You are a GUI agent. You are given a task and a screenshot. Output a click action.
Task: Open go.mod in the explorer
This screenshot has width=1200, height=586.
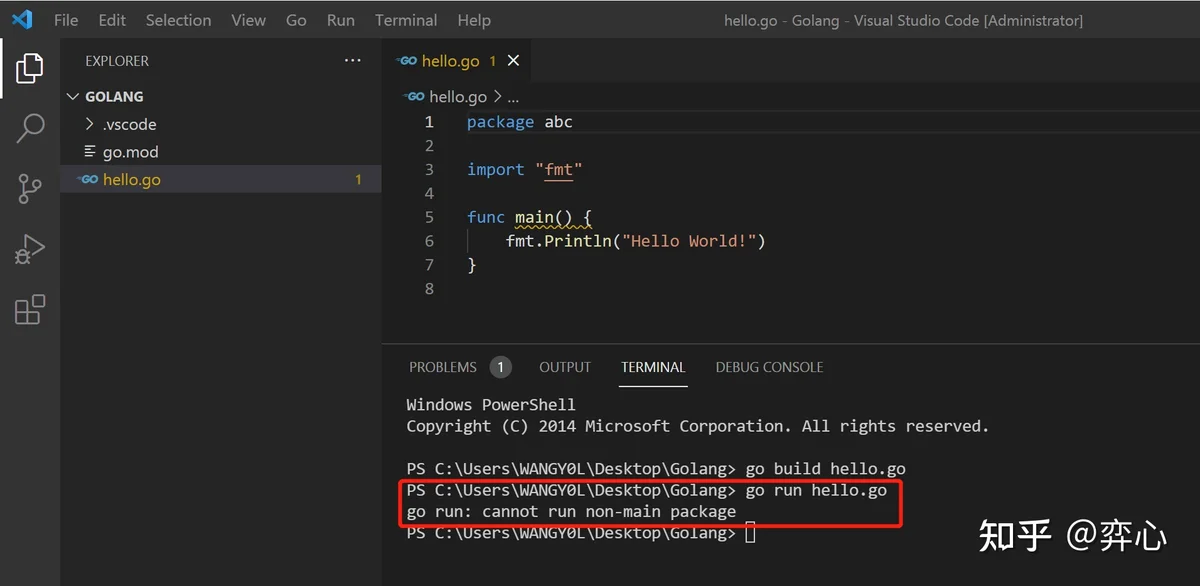coord(220,152)
